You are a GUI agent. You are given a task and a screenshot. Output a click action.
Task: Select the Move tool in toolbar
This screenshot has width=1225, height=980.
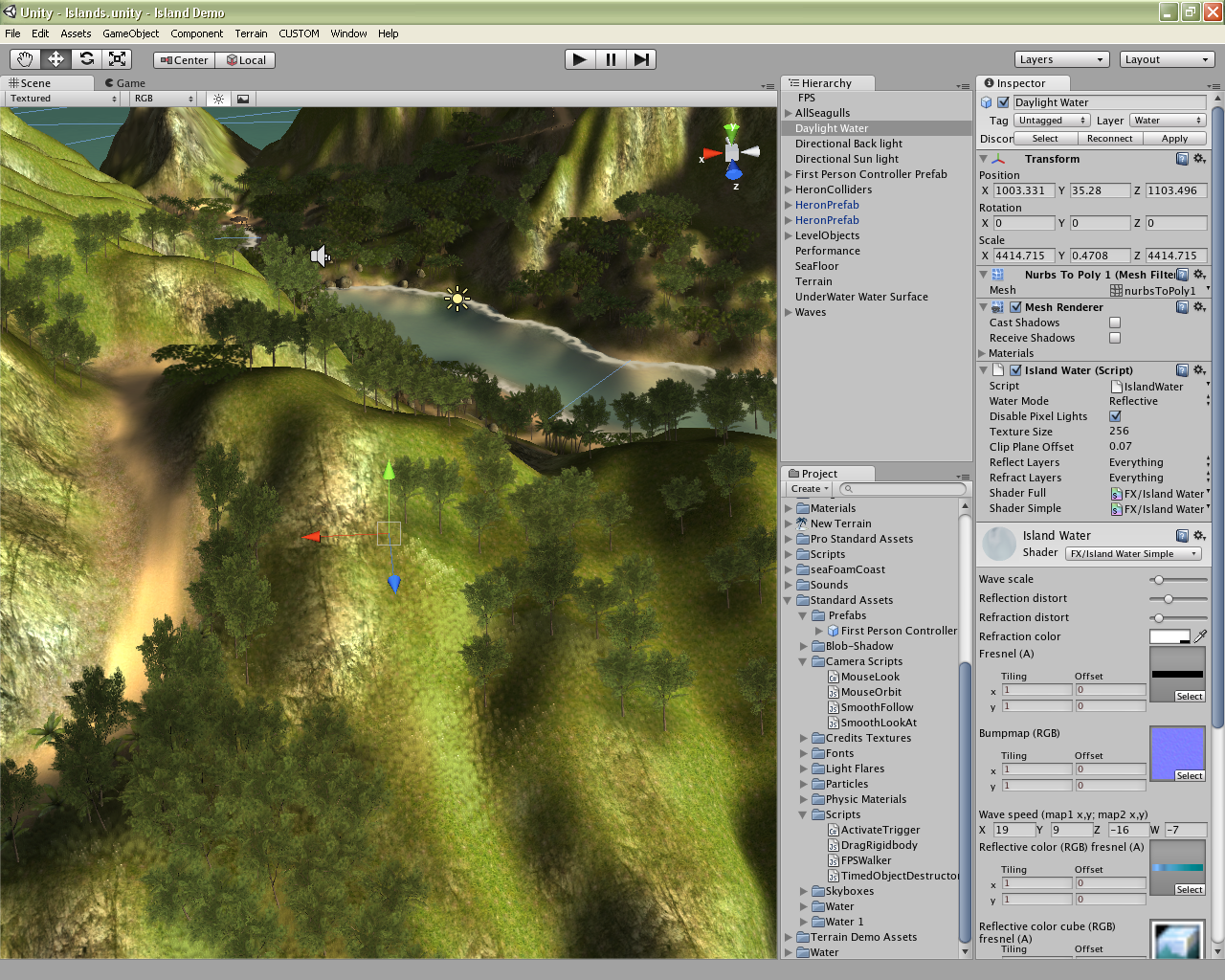[x=56, y=59]
